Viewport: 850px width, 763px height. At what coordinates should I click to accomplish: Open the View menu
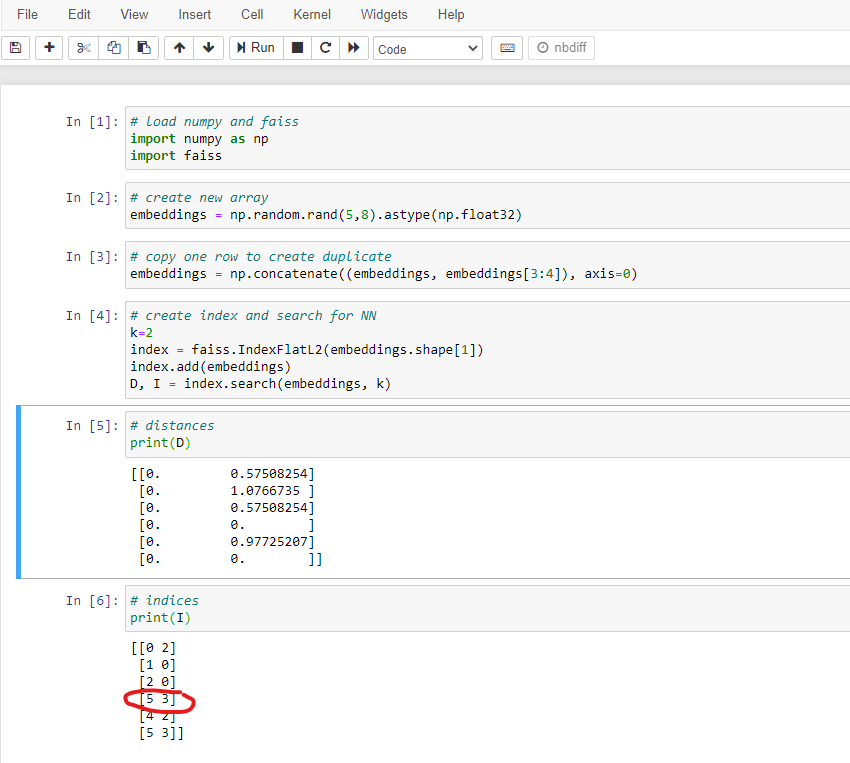point(134,15)
